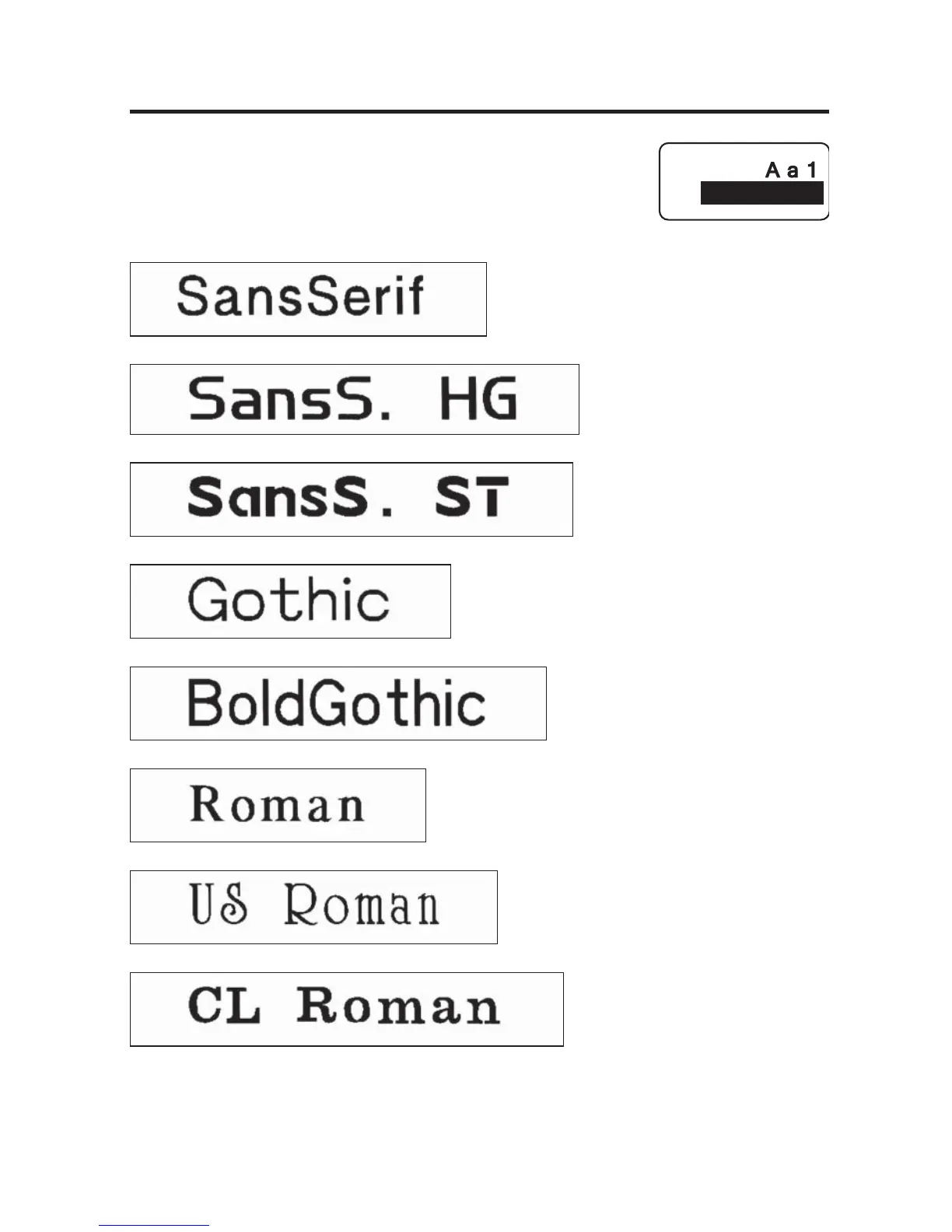This screenshot has width=952, height=1232.
Task: Click the black bar in the display box
Action: (x=761, y=194)
